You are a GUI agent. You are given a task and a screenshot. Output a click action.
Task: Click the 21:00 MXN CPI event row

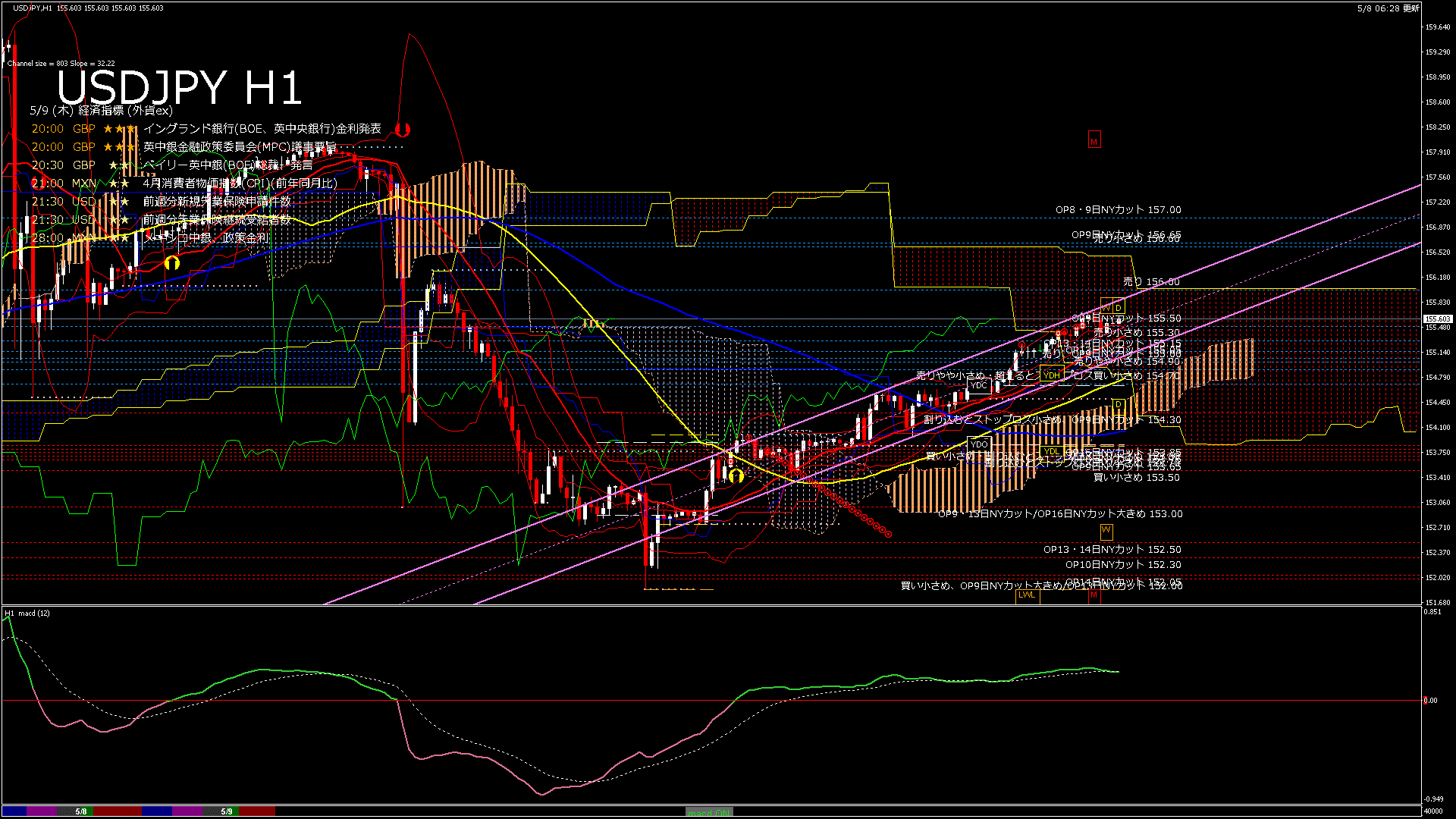(x=184, y=184)
